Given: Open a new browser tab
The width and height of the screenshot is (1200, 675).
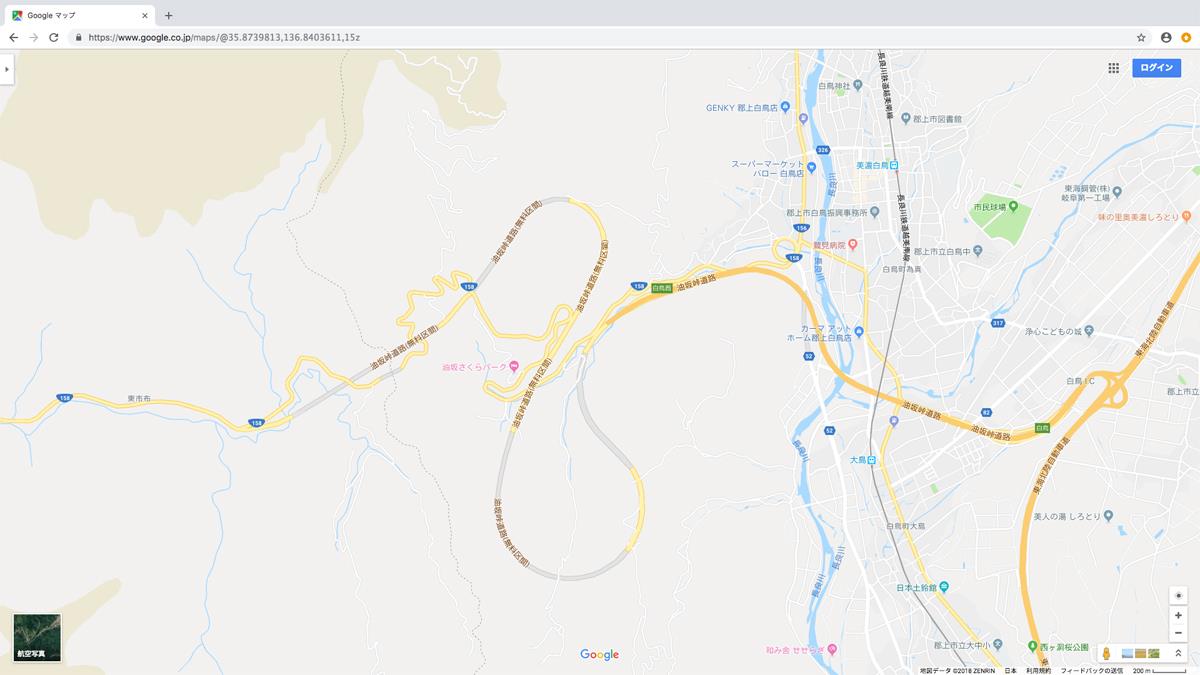Looking at the screenshot, I should (x=168, y=15).
